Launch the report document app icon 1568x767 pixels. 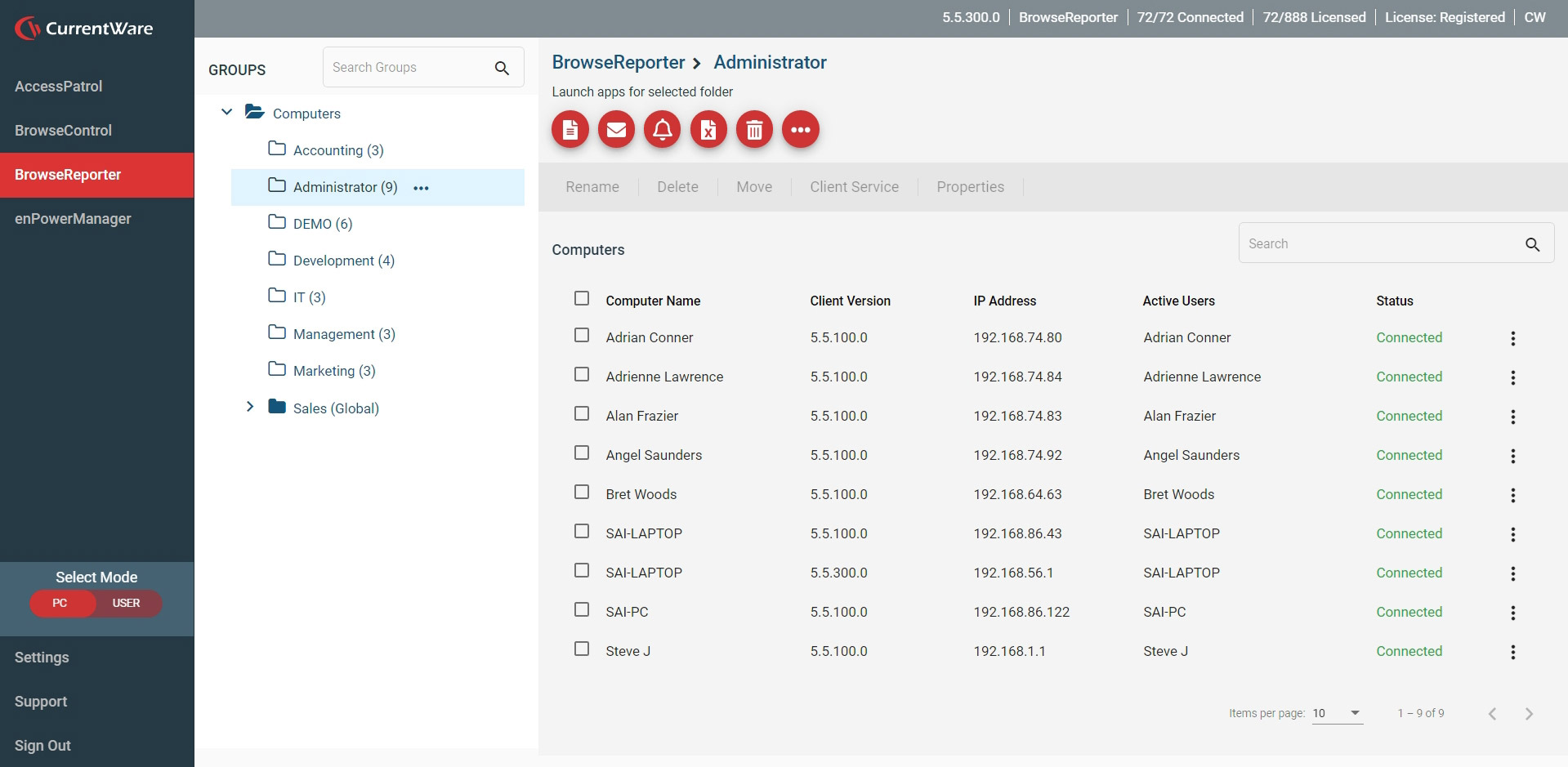click(x=570, y=129)
